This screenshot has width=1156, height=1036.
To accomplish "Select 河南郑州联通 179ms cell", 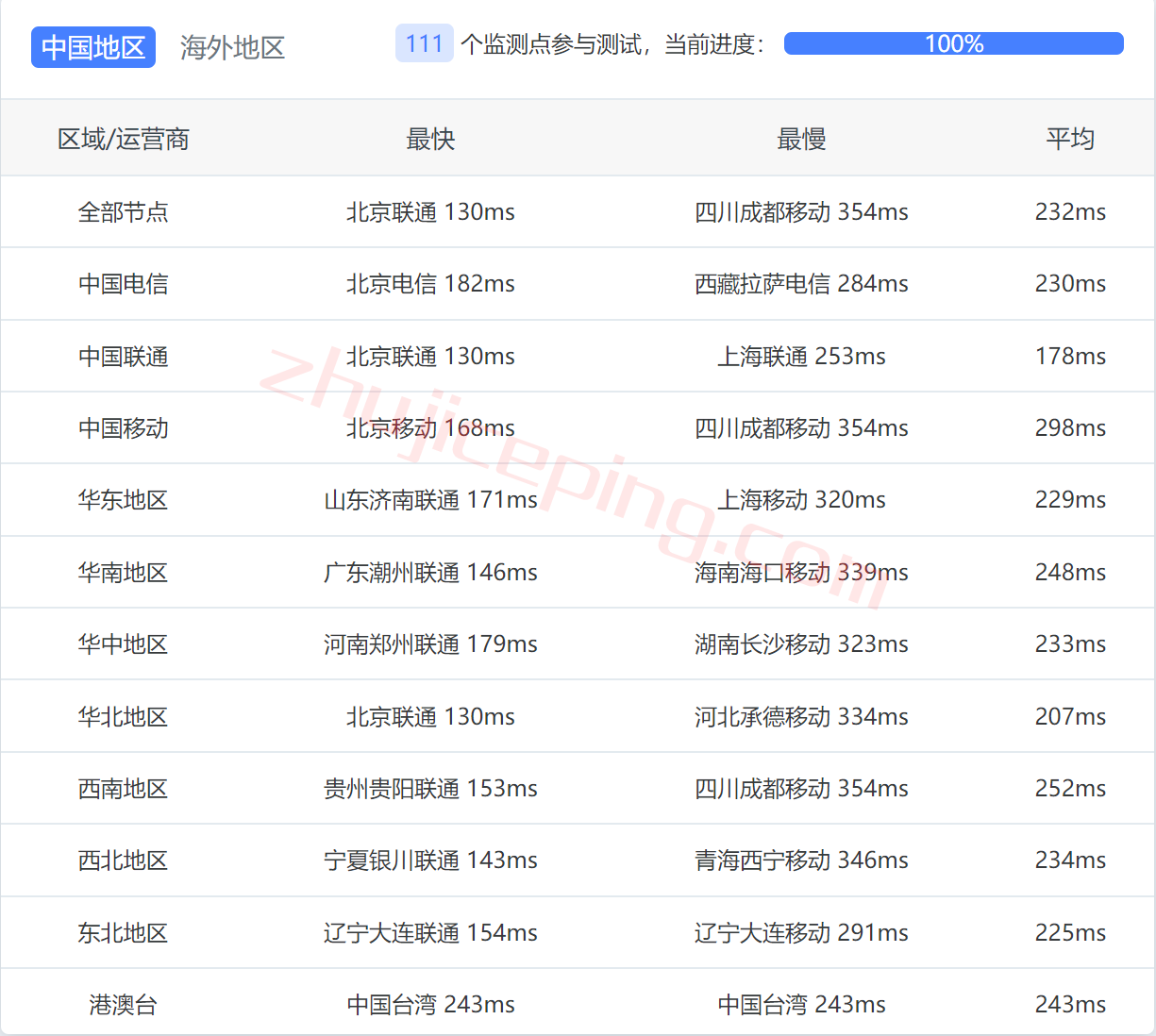I will pyautogui.click(x=430, y=644).
